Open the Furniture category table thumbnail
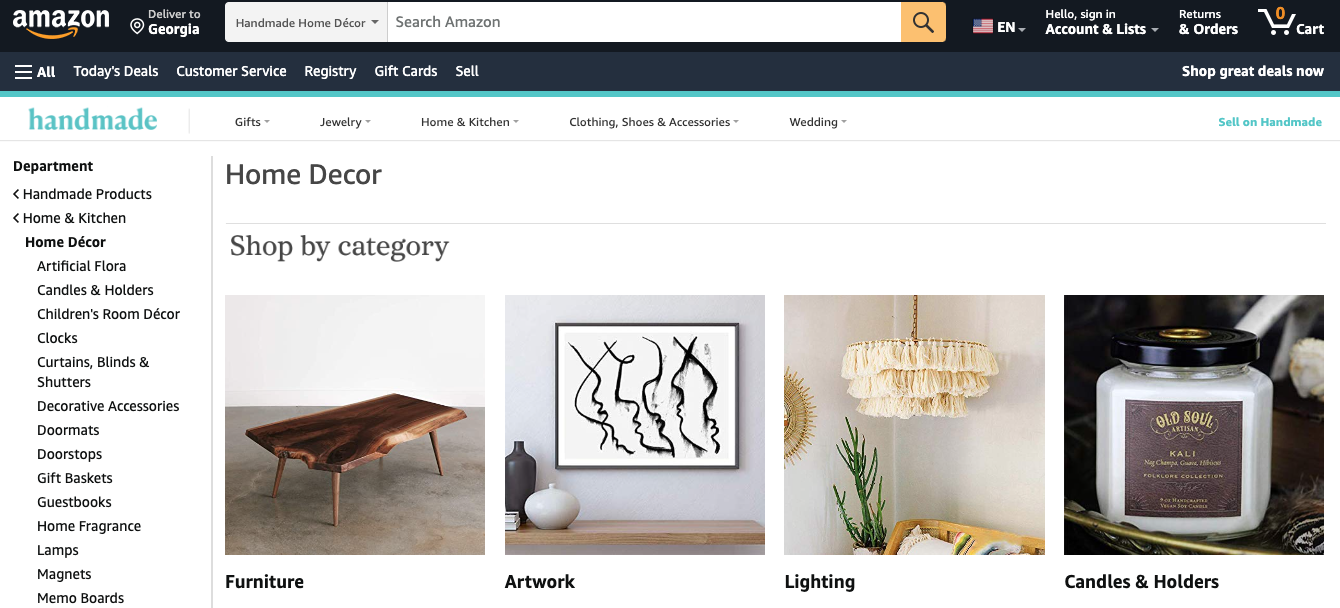 [x=355, y=425]
